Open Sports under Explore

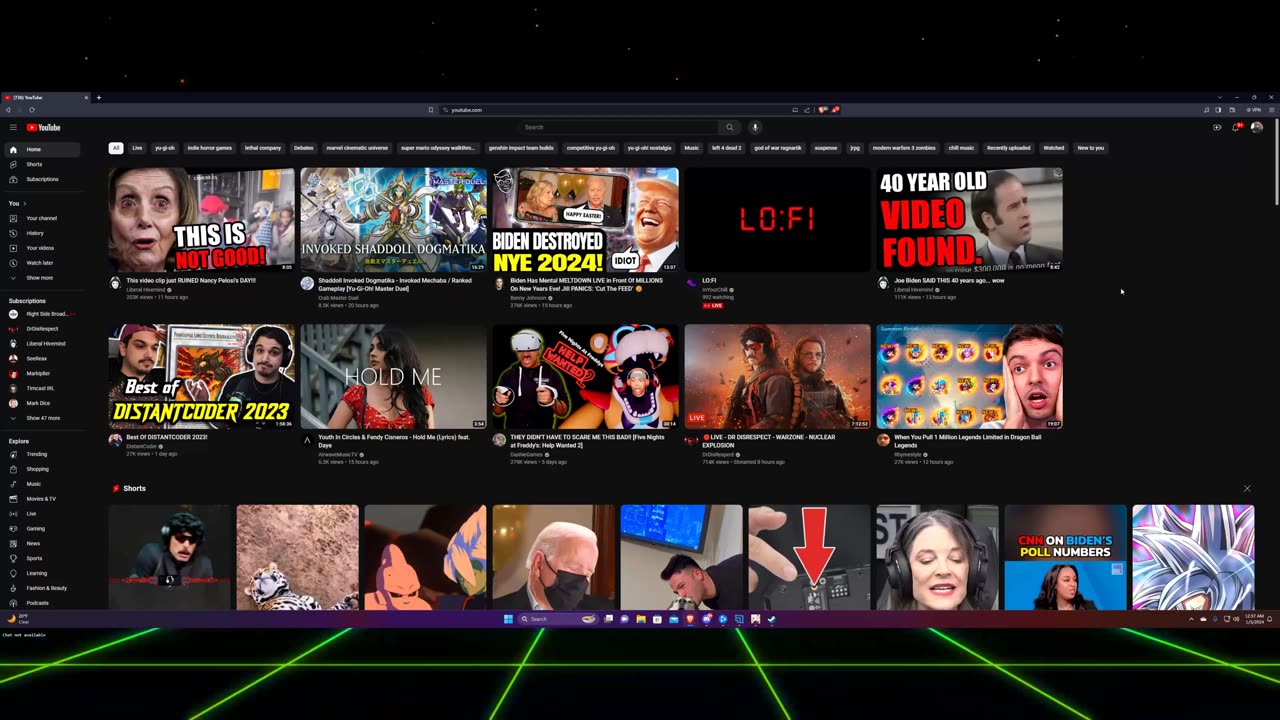click(x=43, y=558)
